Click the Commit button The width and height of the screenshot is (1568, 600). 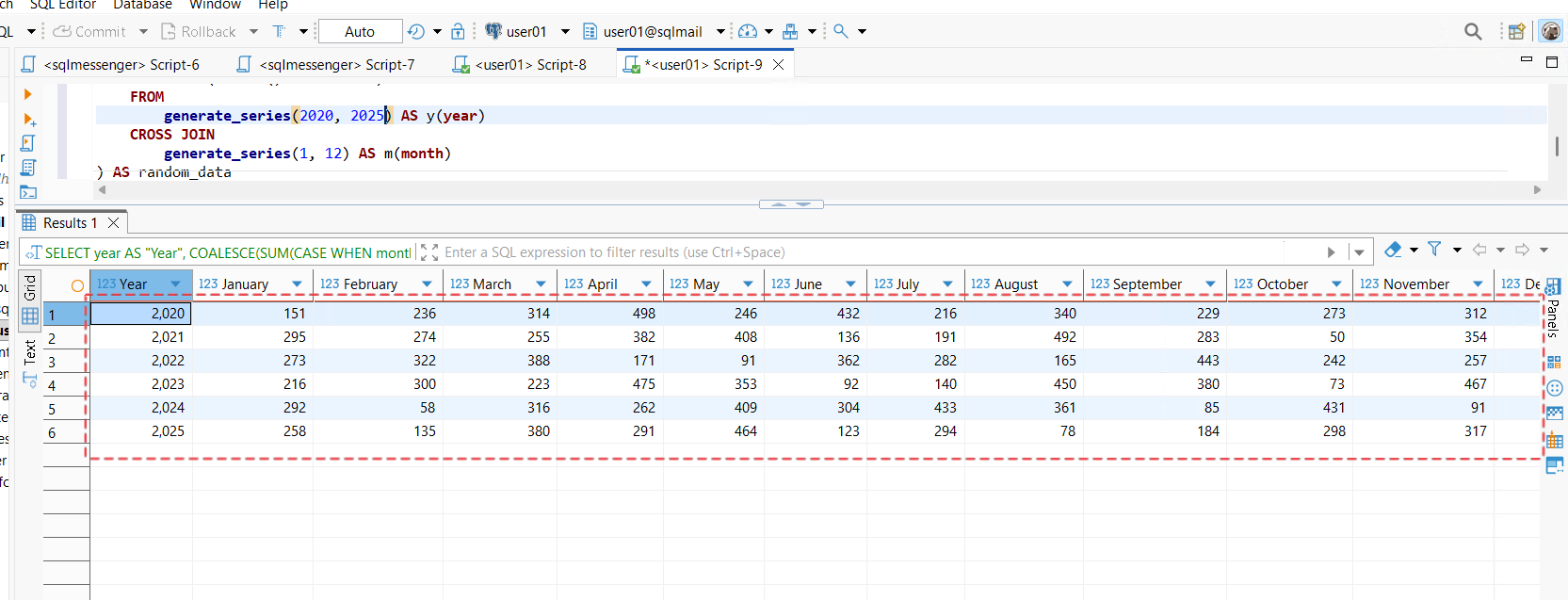[89, 31]
